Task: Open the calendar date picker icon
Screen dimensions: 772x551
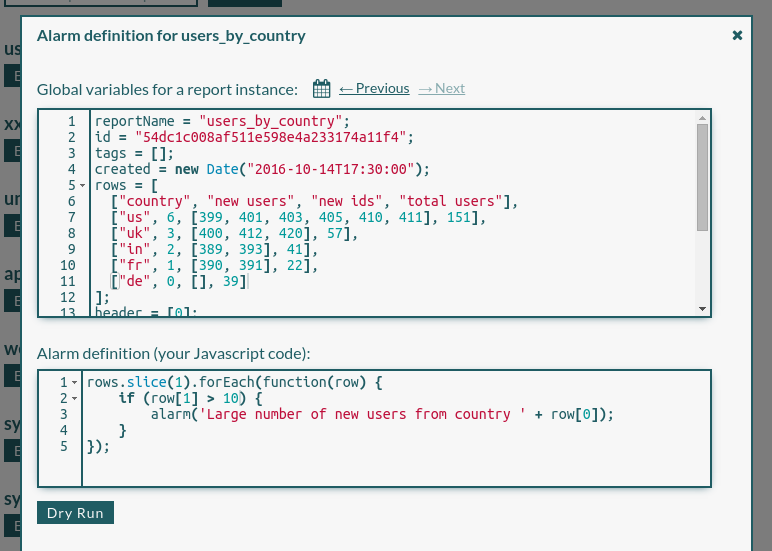Action: pos(322,89)
